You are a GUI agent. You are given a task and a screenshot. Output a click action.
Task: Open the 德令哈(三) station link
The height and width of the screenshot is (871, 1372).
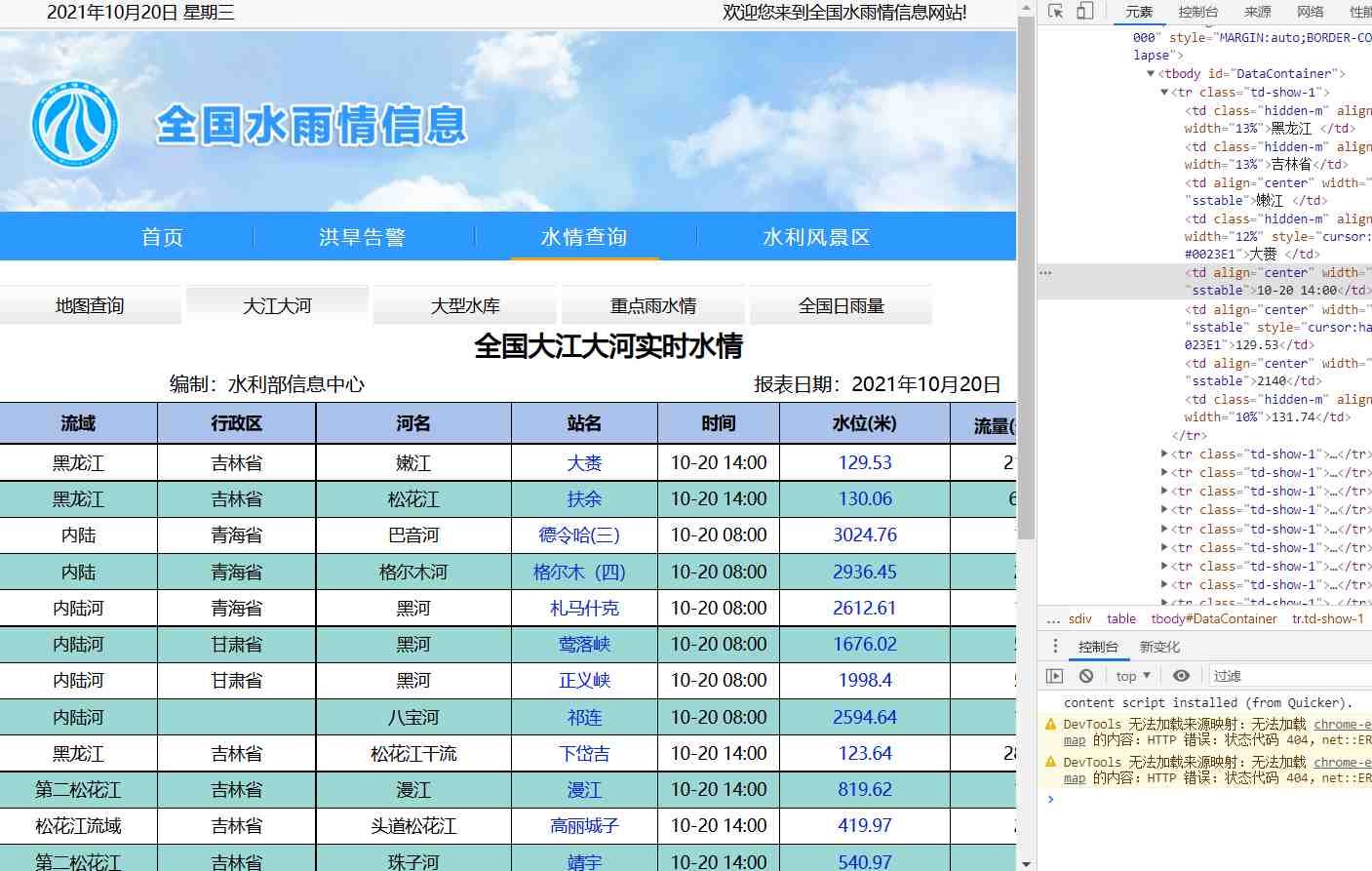point(579,534)
